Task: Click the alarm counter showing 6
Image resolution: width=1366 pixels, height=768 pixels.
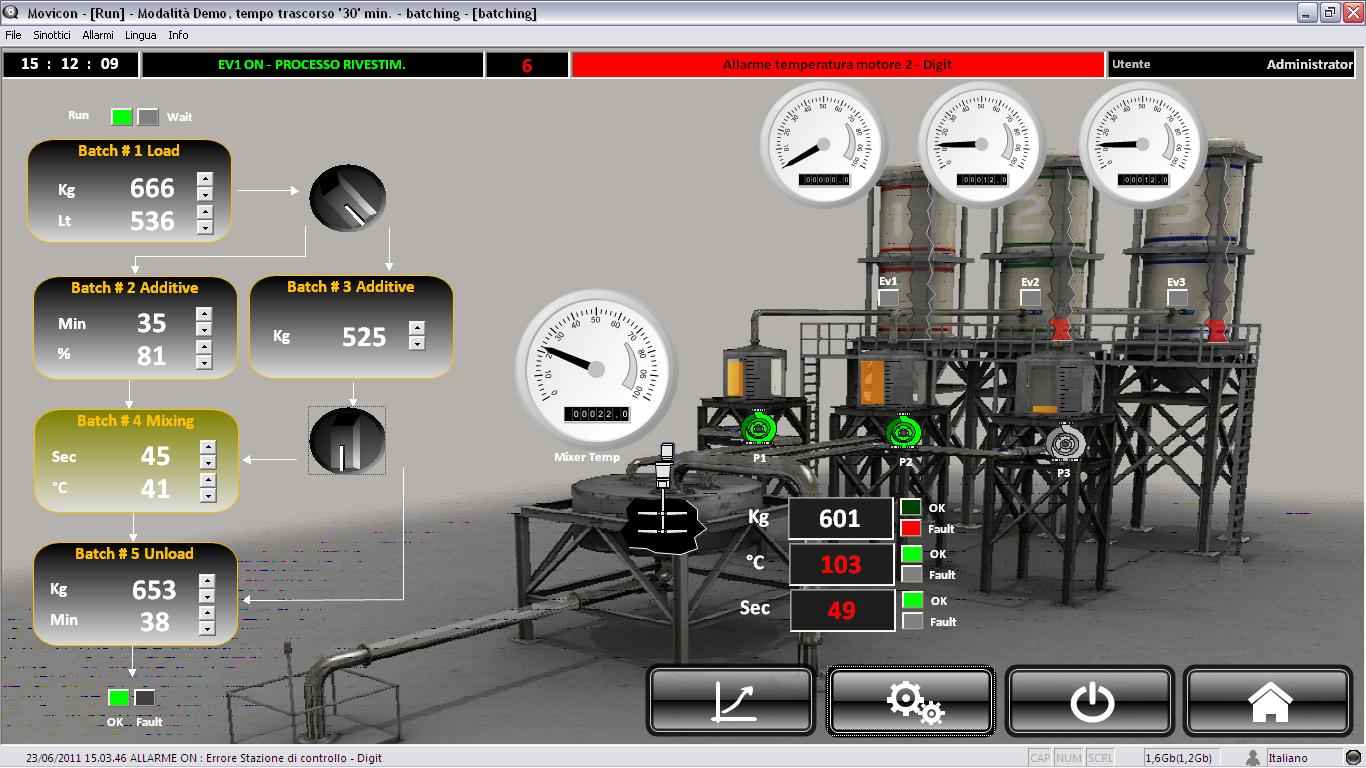Action: pyautogui.click(x=527, y=64)
